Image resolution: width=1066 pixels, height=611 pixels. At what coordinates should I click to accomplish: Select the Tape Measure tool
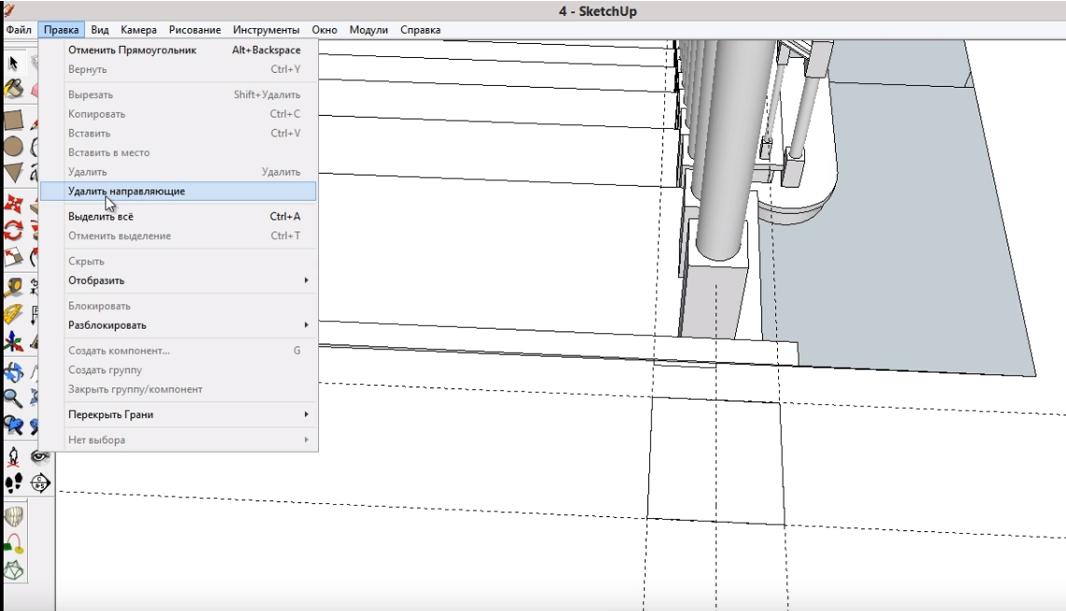point(14,287)
